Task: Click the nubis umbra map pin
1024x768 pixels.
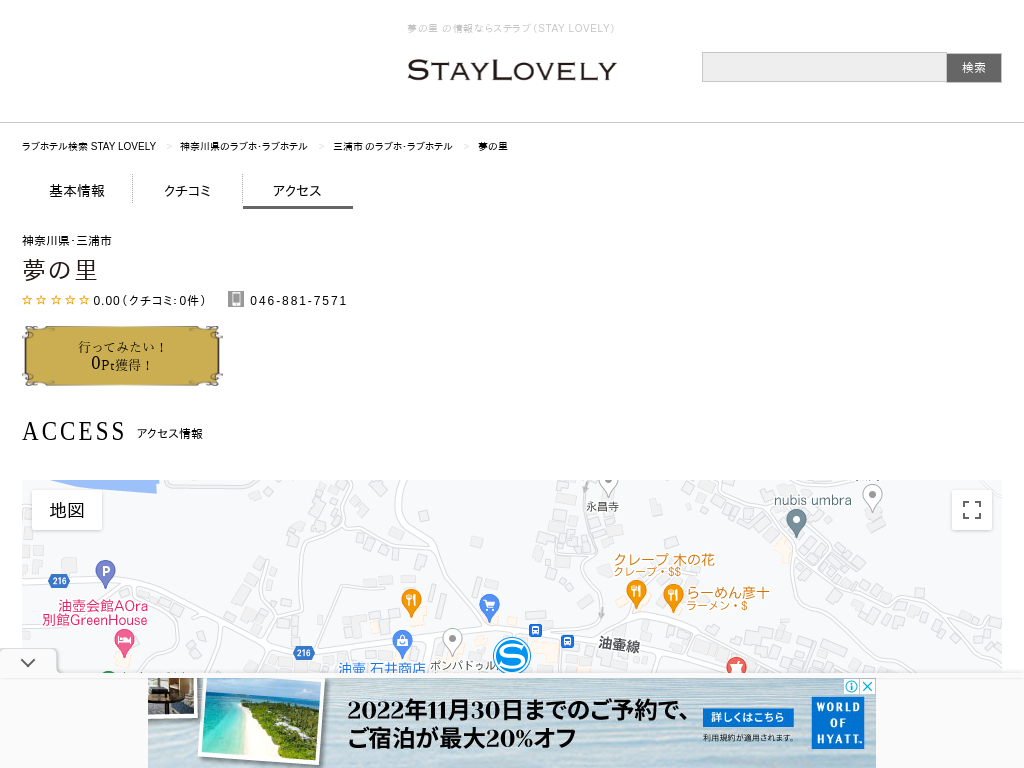Action: tap(796, 523)
